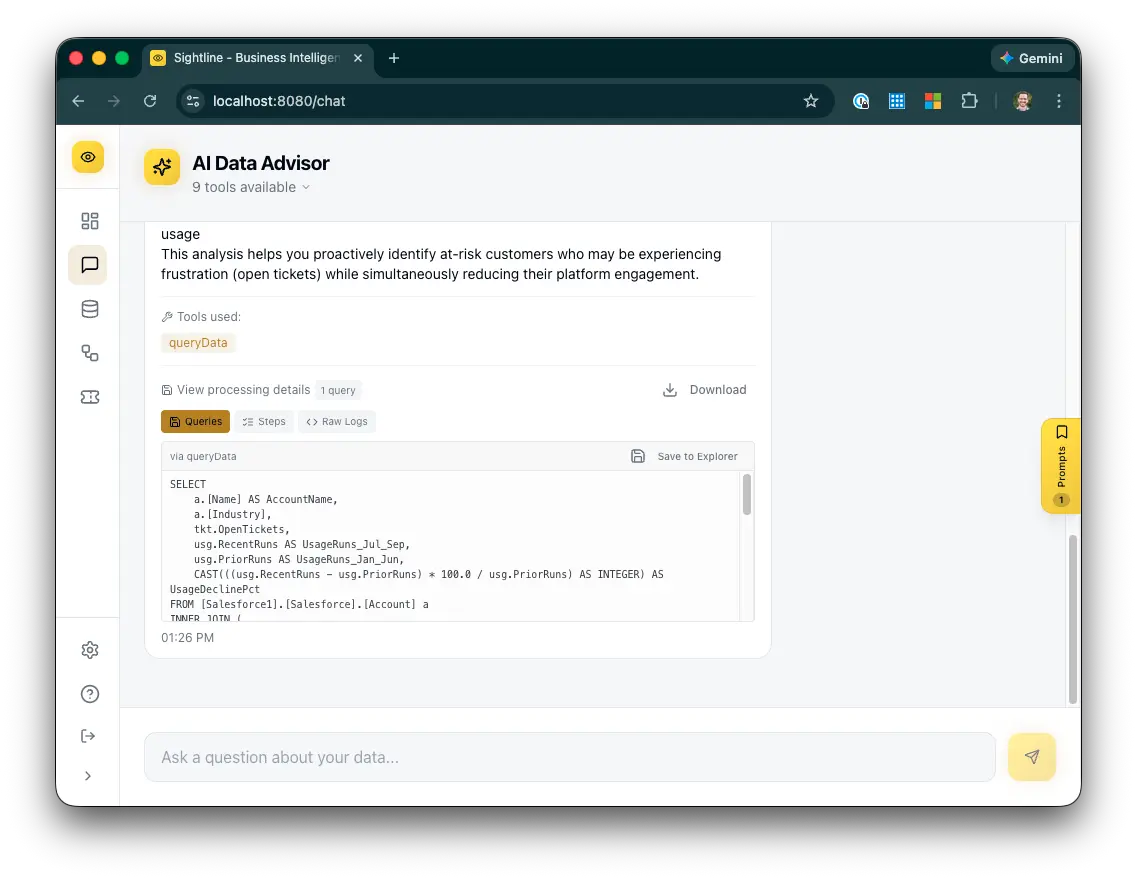This screenshot has width=1137, height=880.
Task: Expand the 9 tools available dropdown
Action: pyautogui.click(x=251, y=187)
